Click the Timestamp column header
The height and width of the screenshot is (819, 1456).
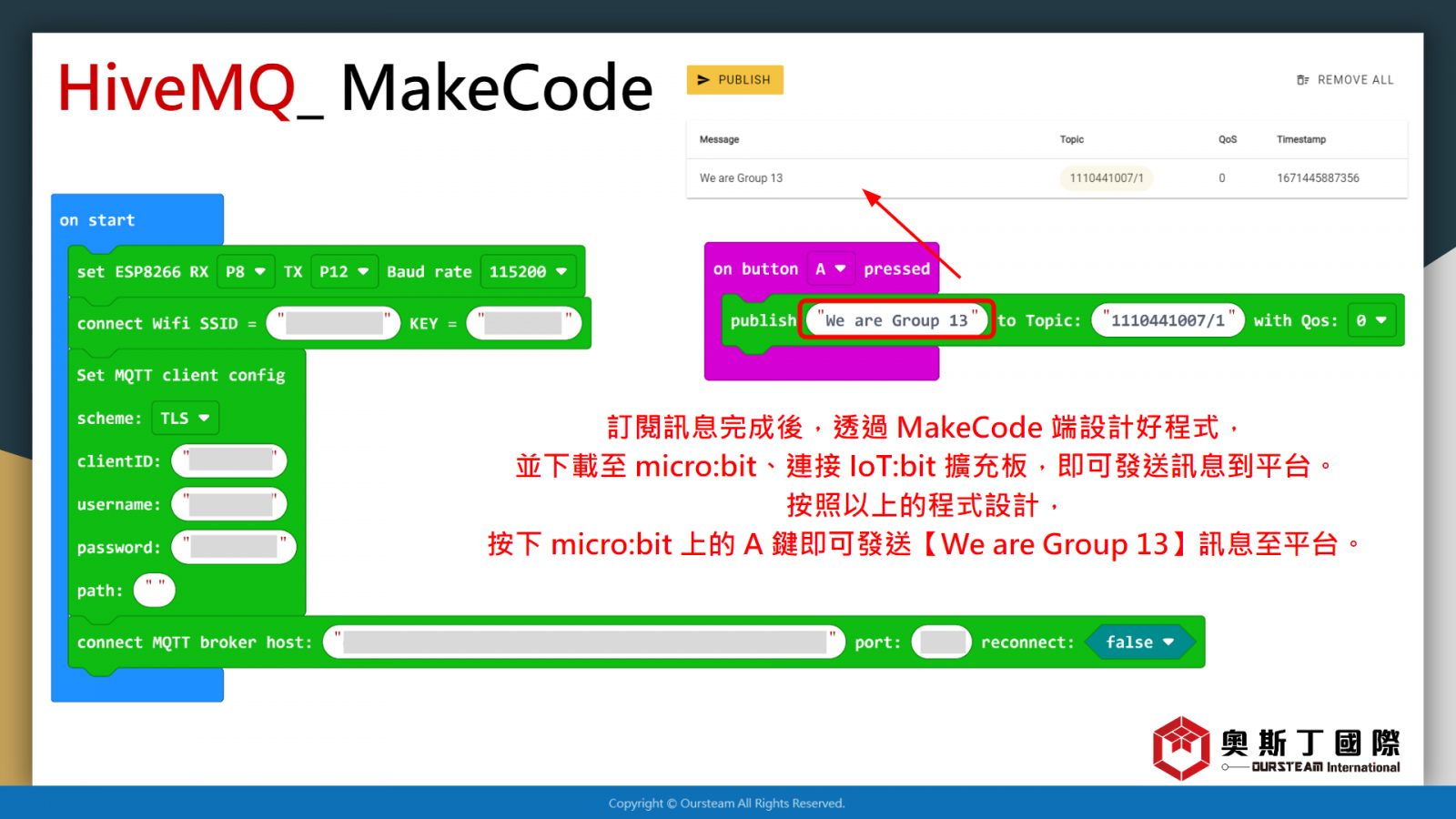click(1301, 139)
